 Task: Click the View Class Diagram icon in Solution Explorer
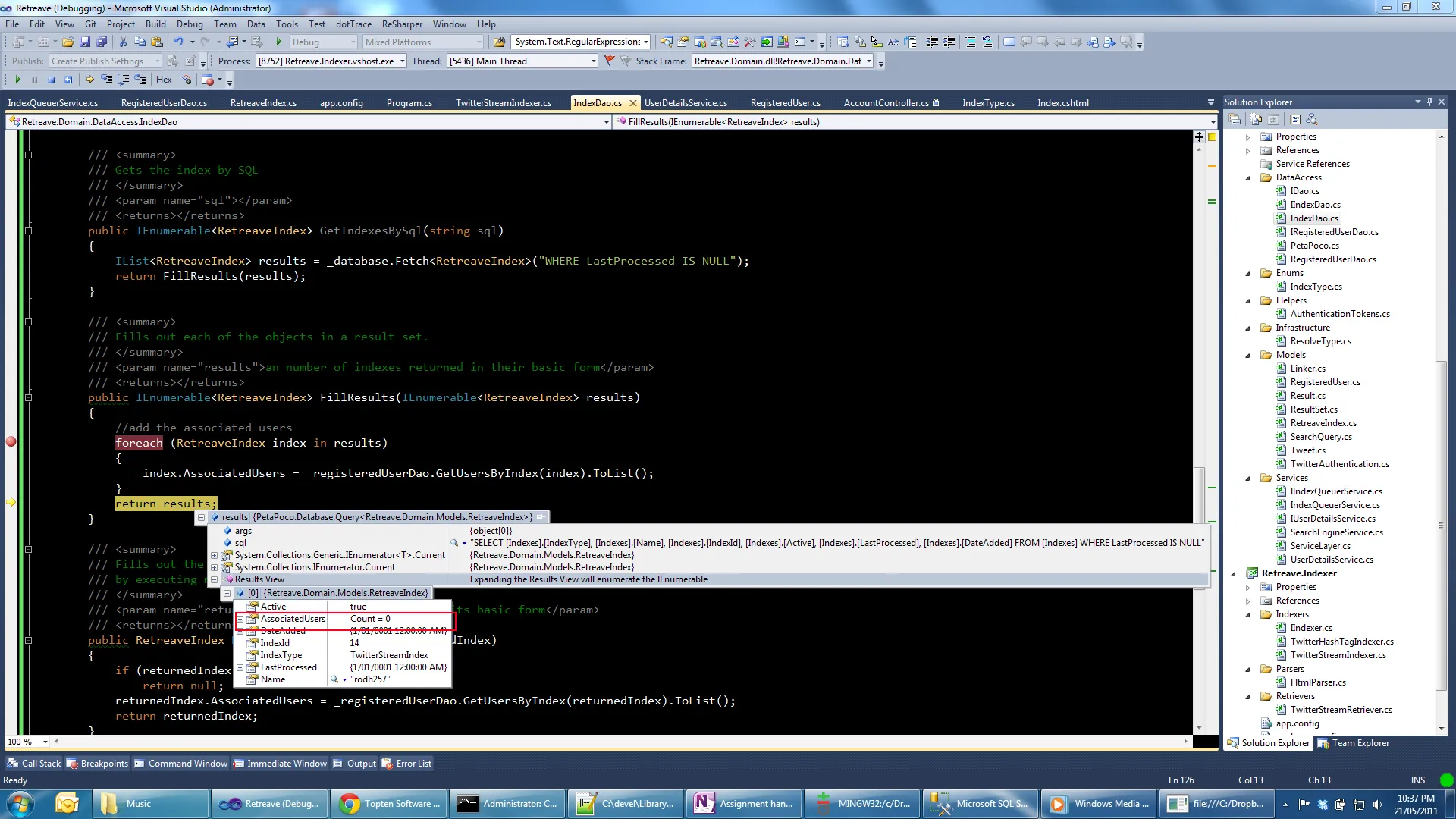pyautogui.click(x=1312, y=120)
